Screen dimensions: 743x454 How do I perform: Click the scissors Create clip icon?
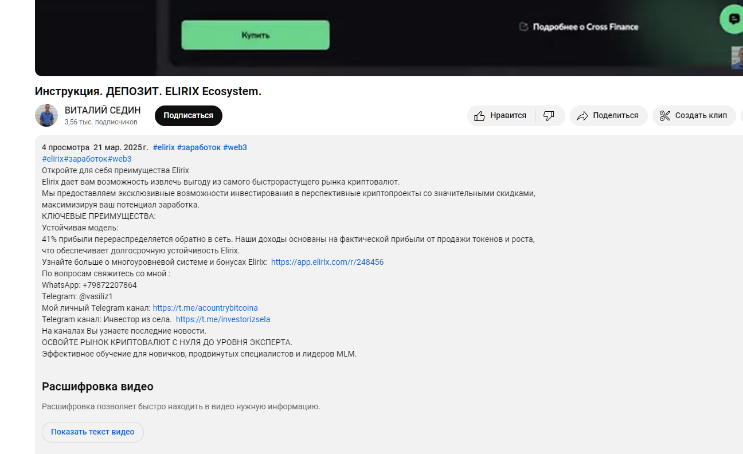(x=665, y=116)
